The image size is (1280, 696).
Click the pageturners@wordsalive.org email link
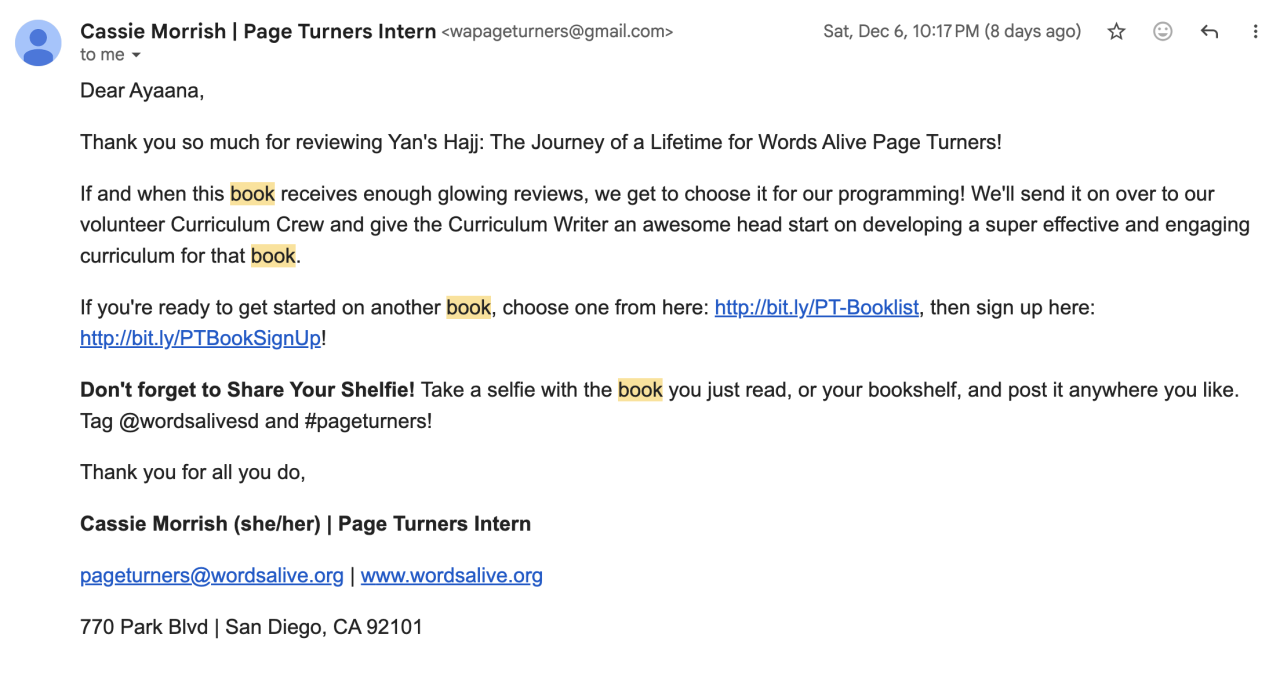(x=211, y=576)
